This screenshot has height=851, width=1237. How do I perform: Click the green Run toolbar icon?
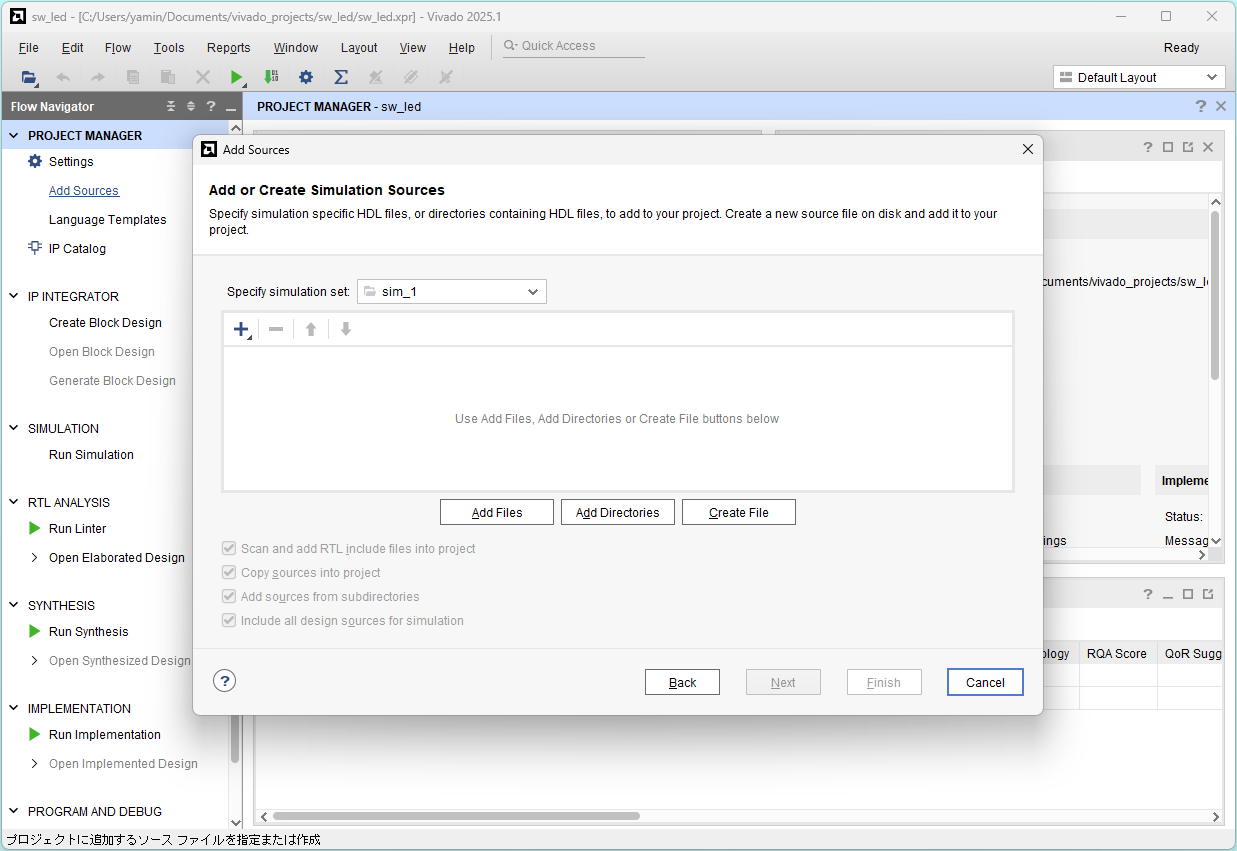tap(237, 77)
